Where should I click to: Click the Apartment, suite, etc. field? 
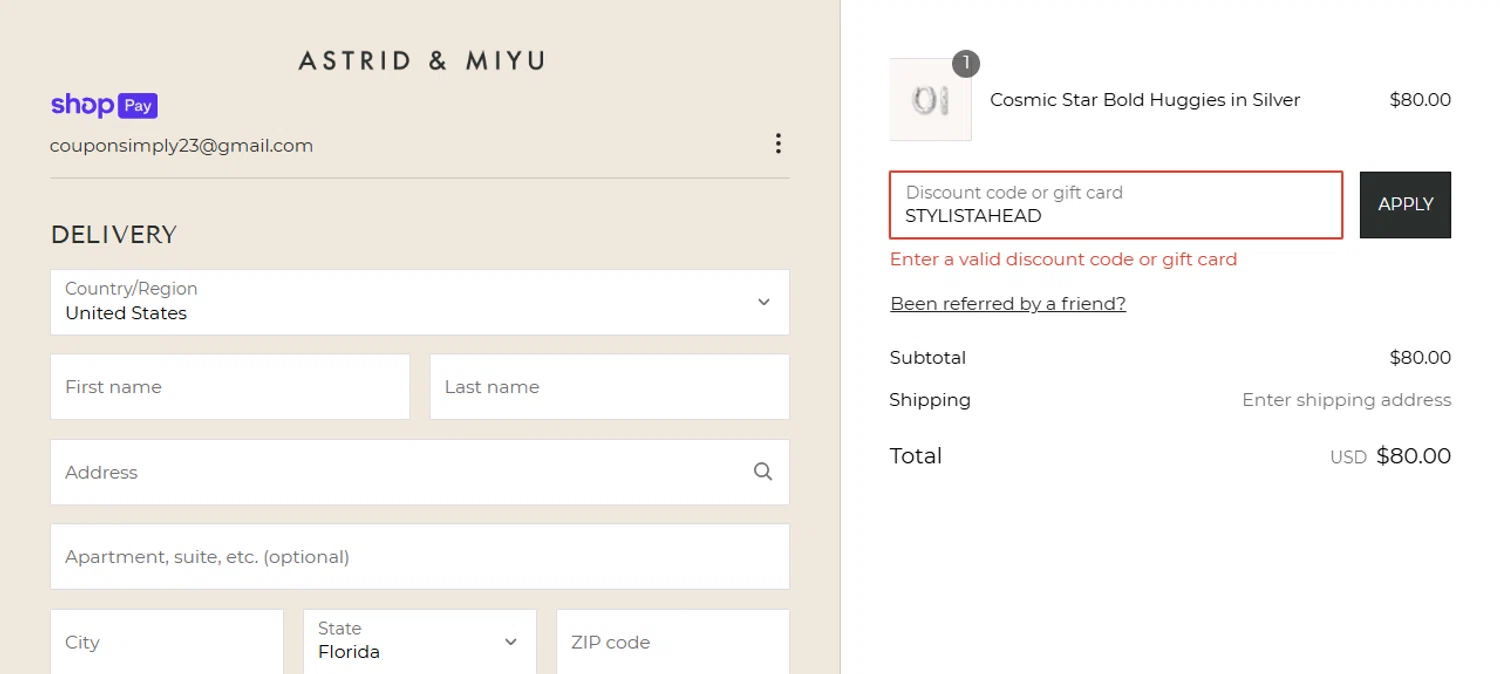pyautogui.click(x=420, y=557)
